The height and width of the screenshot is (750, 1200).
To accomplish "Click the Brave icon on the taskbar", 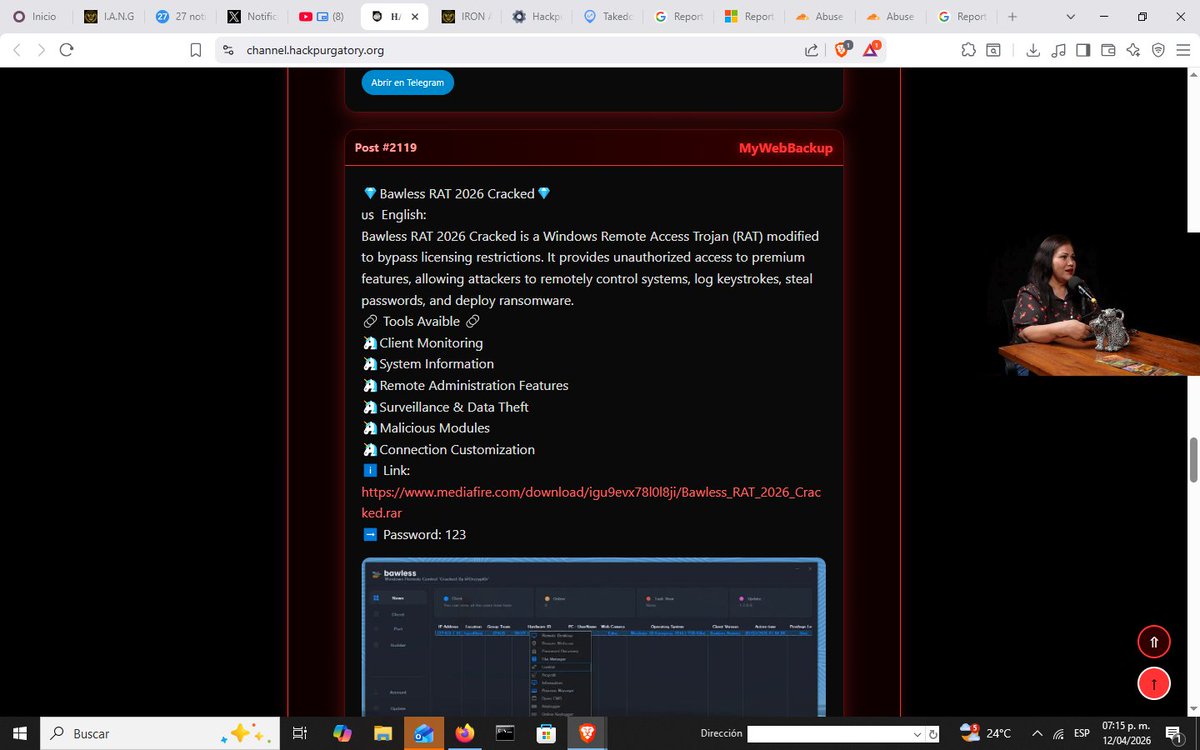I will click(586, 733).
